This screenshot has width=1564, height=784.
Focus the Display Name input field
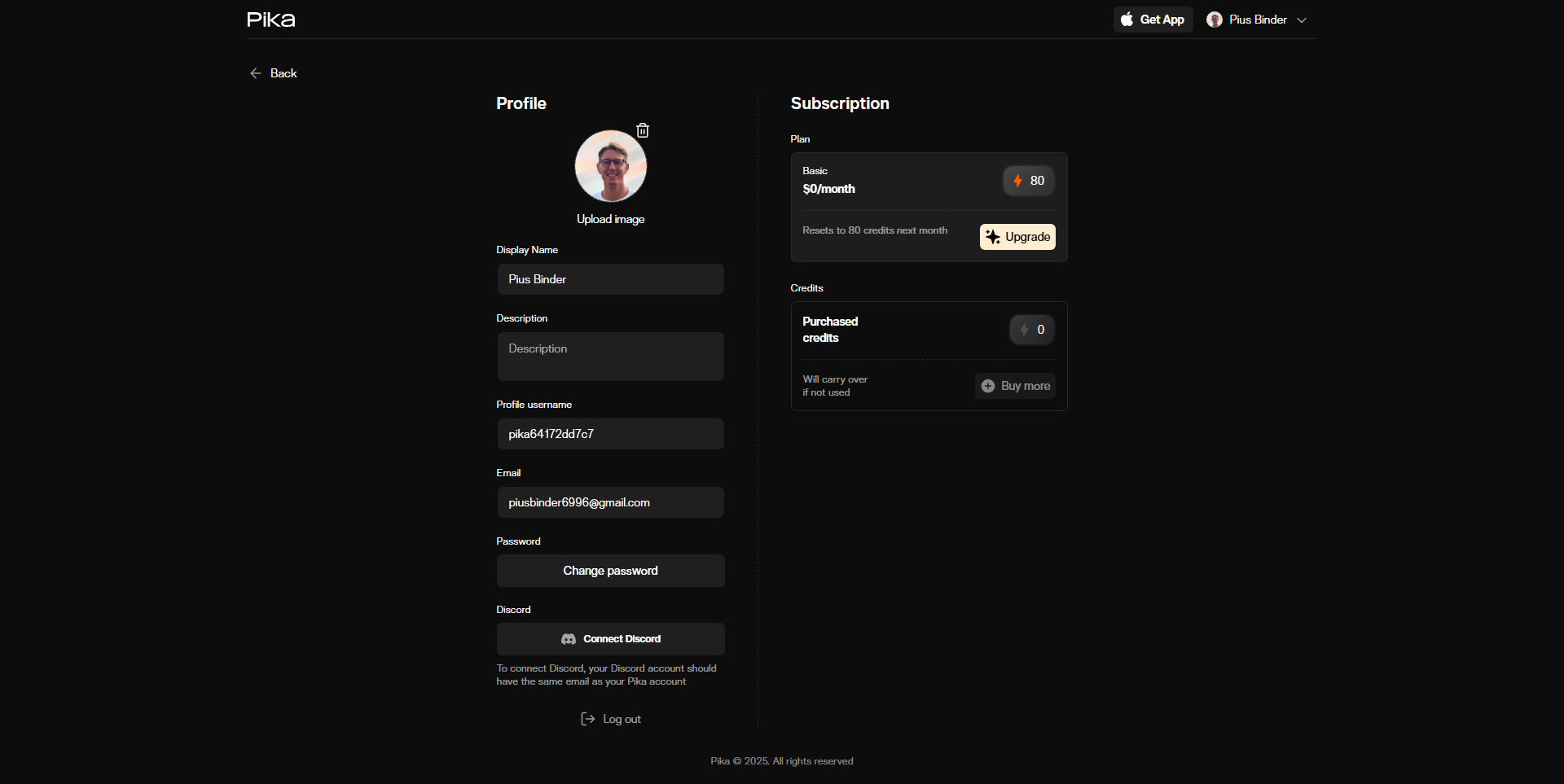click(610, 279)
